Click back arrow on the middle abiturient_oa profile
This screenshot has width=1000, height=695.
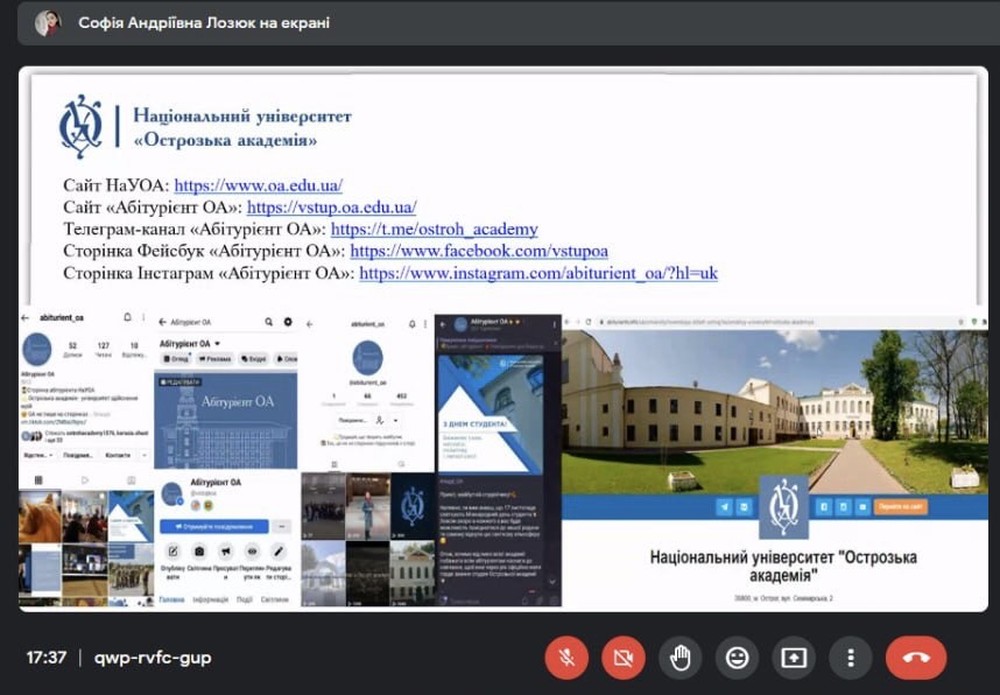coord(310,325)
